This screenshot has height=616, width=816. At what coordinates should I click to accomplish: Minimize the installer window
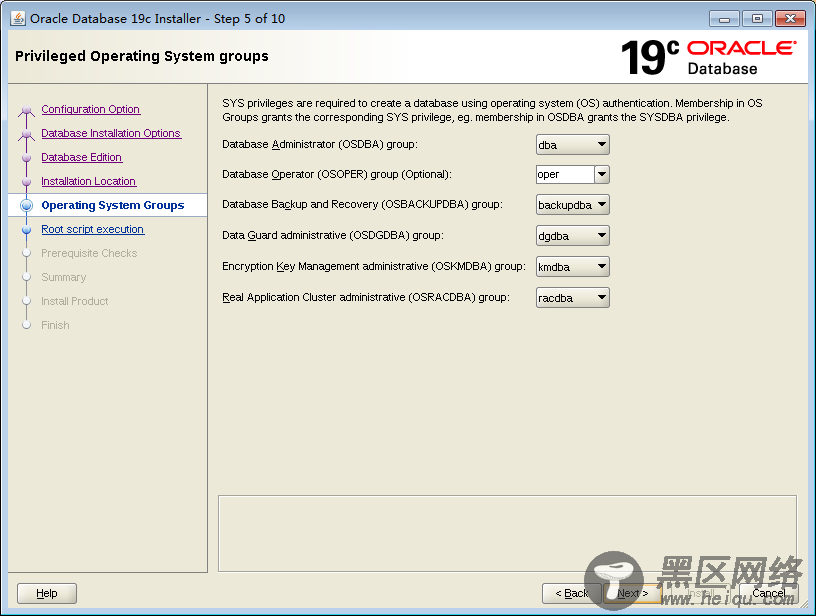tap(724, 19)
